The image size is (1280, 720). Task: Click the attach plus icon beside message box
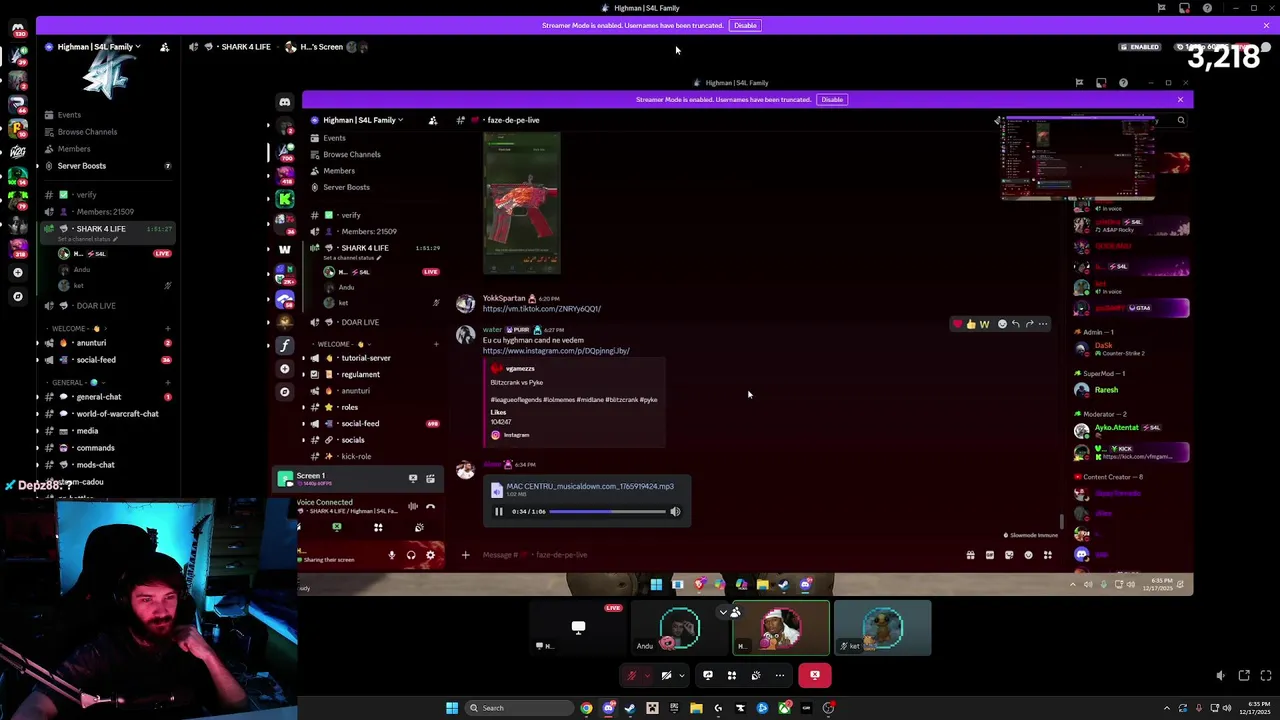pos(465,555)
